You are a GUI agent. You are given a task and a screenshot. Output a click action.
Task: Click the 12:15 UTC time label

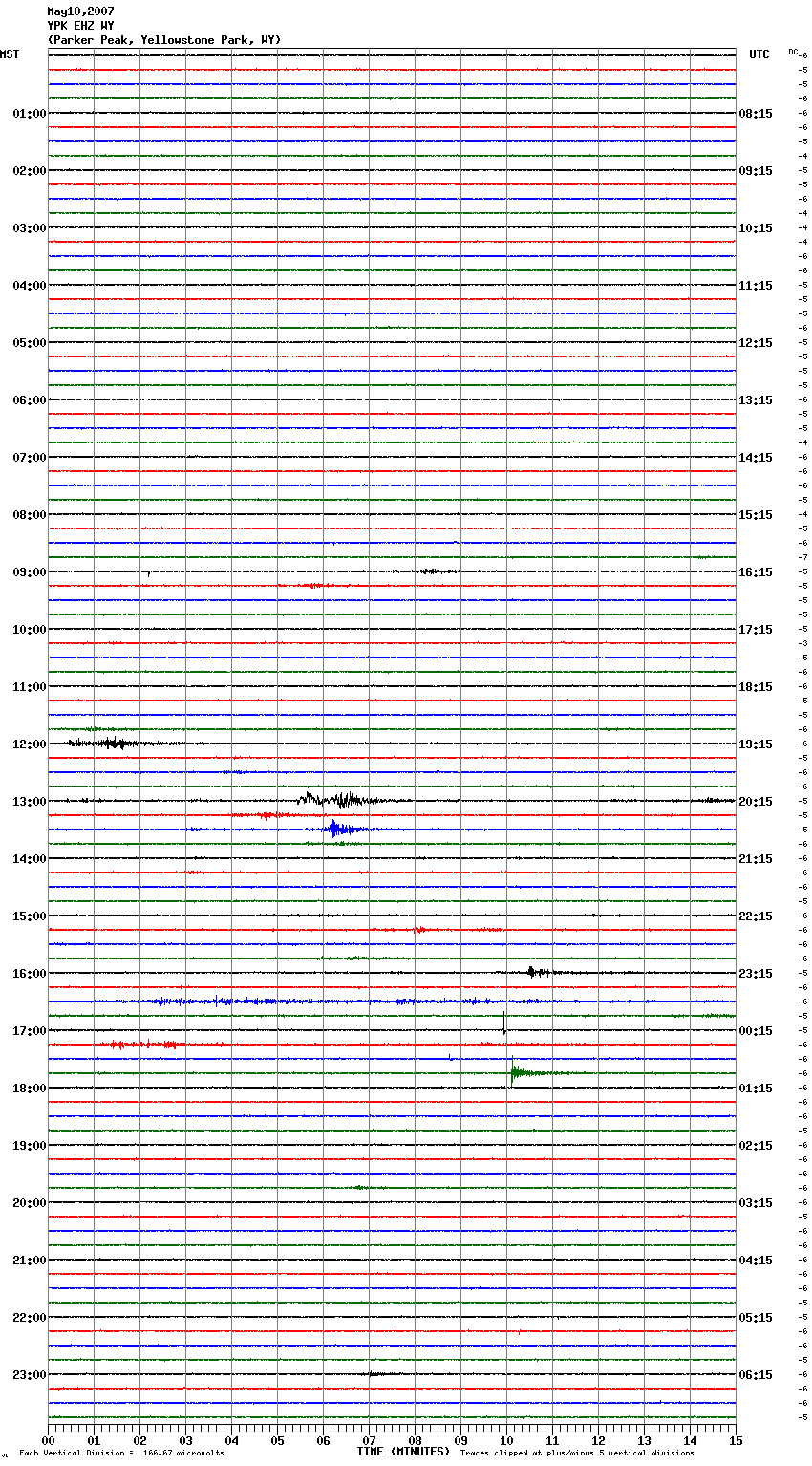(x=756, y=343)
